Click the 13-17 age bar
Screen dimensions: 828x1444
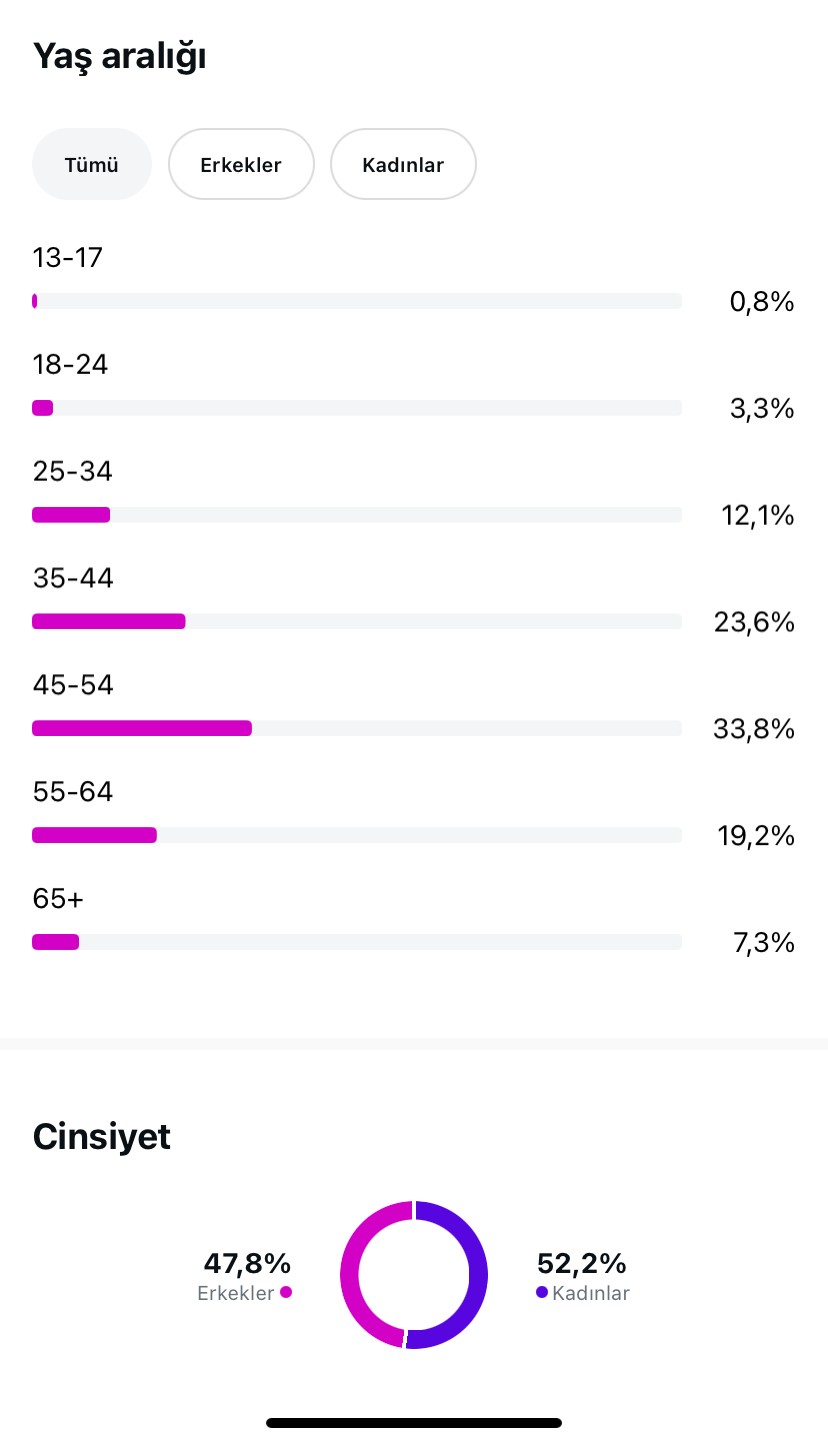point(357,301)
